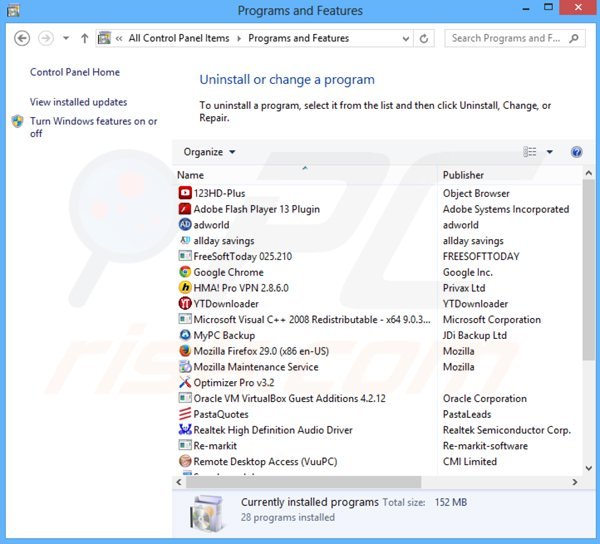Click the MyPC Backup icon
This screenshot has height=544, width=600.
185,335
